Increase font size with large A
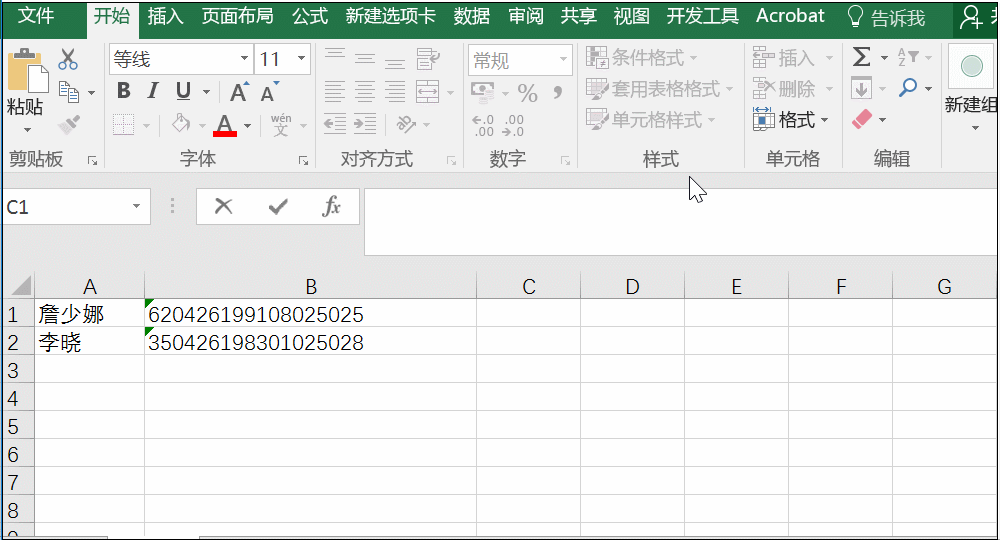 click(239, 92)
